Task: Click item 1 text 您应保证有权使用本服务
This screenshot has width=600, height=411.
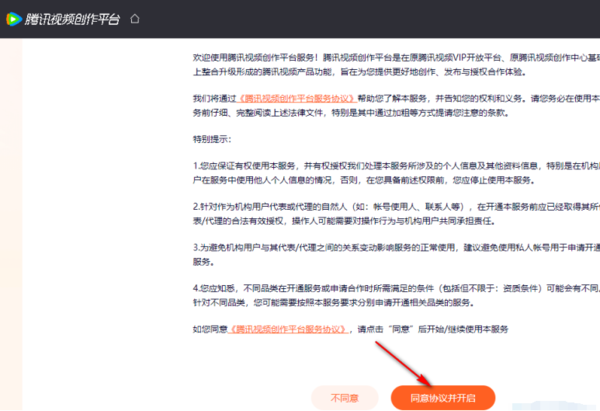Action: (396, 173)
